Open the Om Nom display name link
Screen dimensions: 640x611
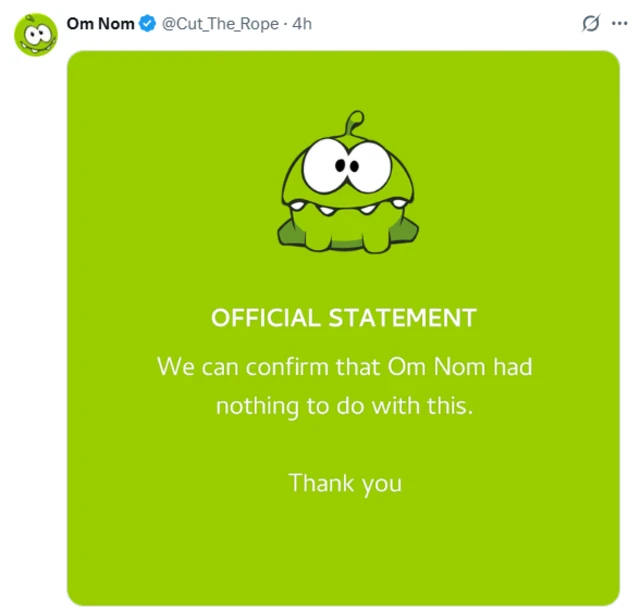pos(100,23)
